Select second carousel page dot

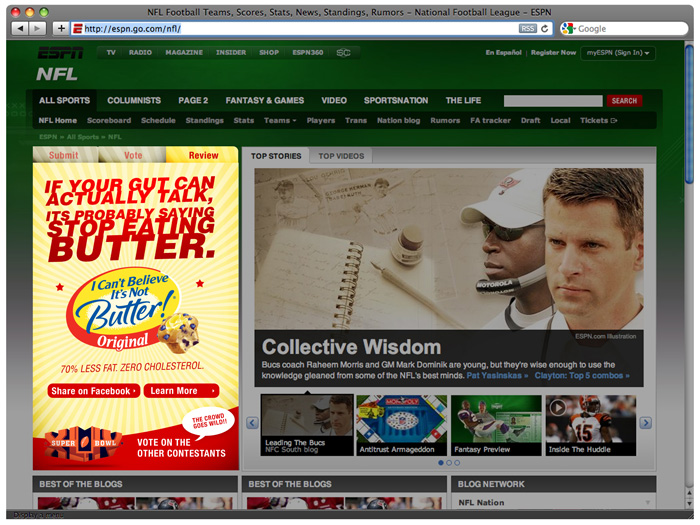coord(449,463)
